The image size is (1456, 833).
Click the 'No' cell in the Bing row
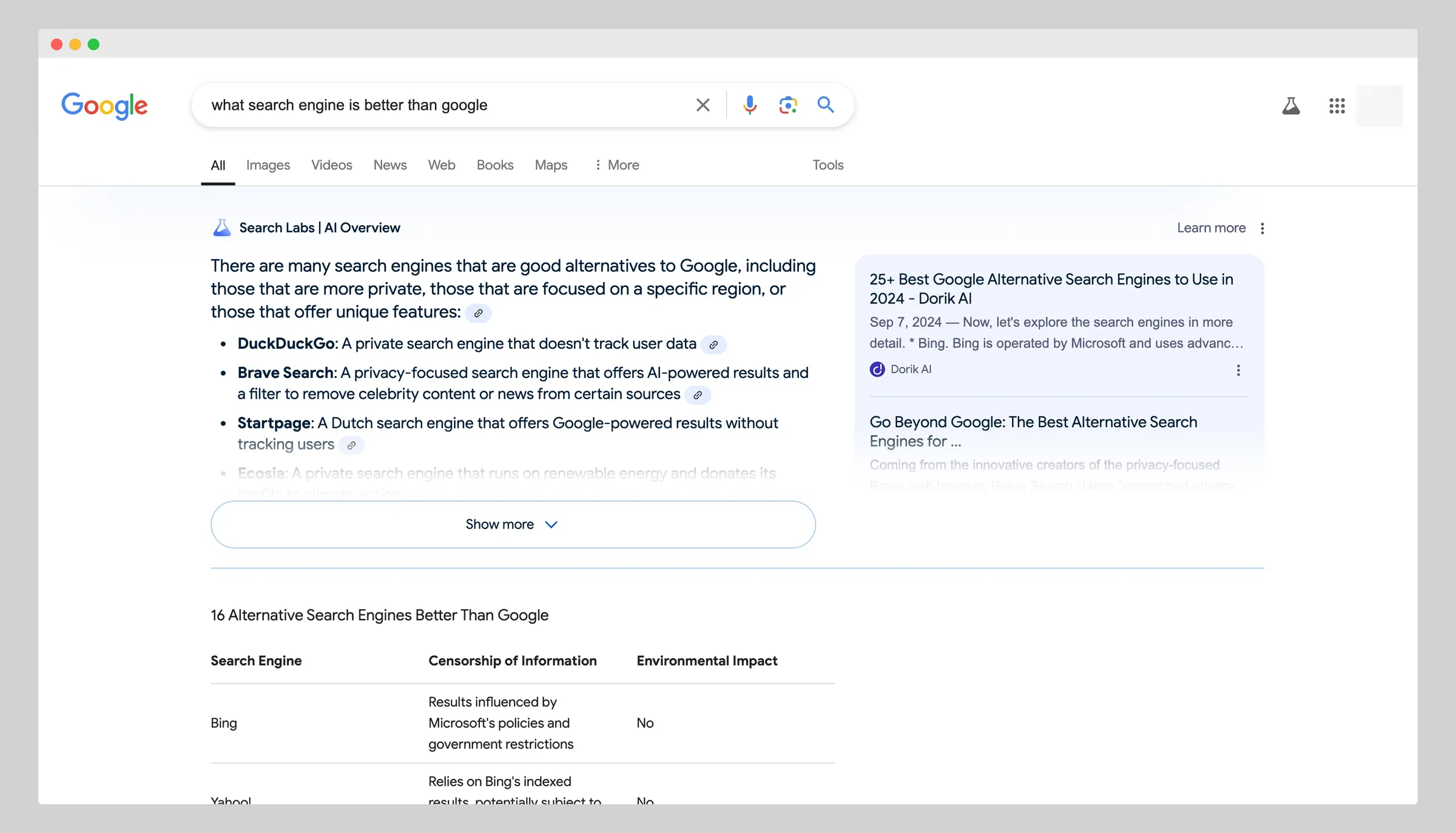click(645, 723)
